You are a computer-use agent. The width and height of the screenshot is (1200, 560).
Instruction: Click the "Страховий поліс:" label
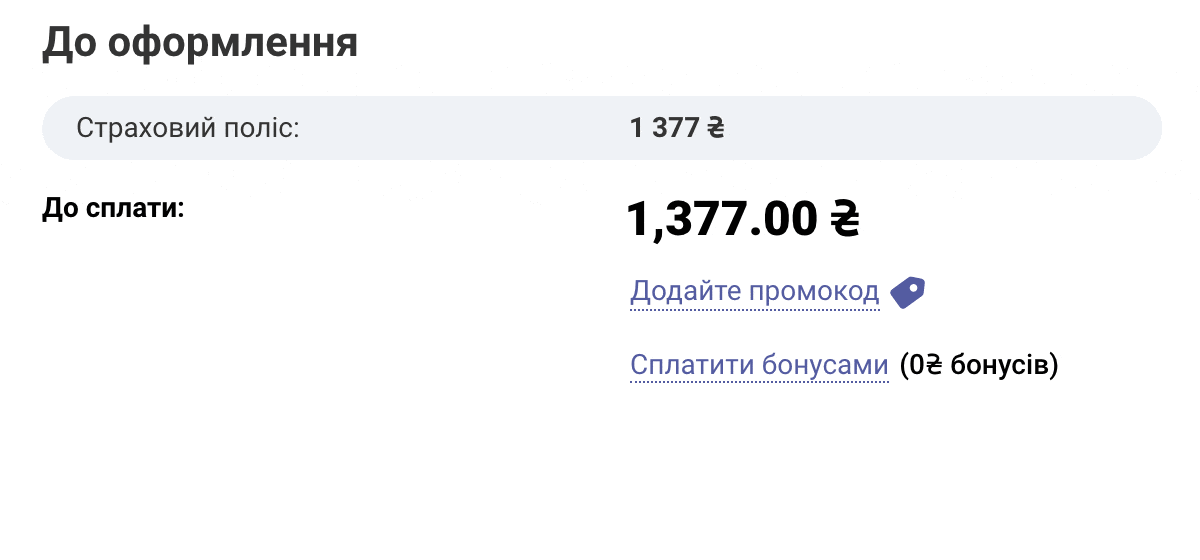(188, 128)
